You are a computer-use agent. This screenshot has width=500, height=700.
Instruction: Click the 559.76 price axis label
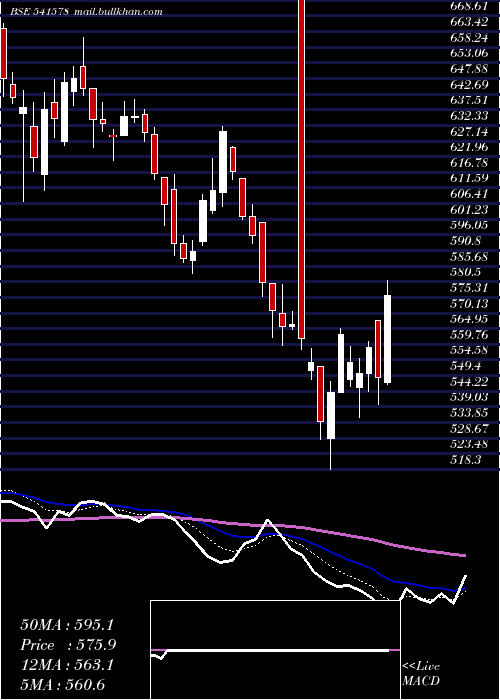(470, 334)
